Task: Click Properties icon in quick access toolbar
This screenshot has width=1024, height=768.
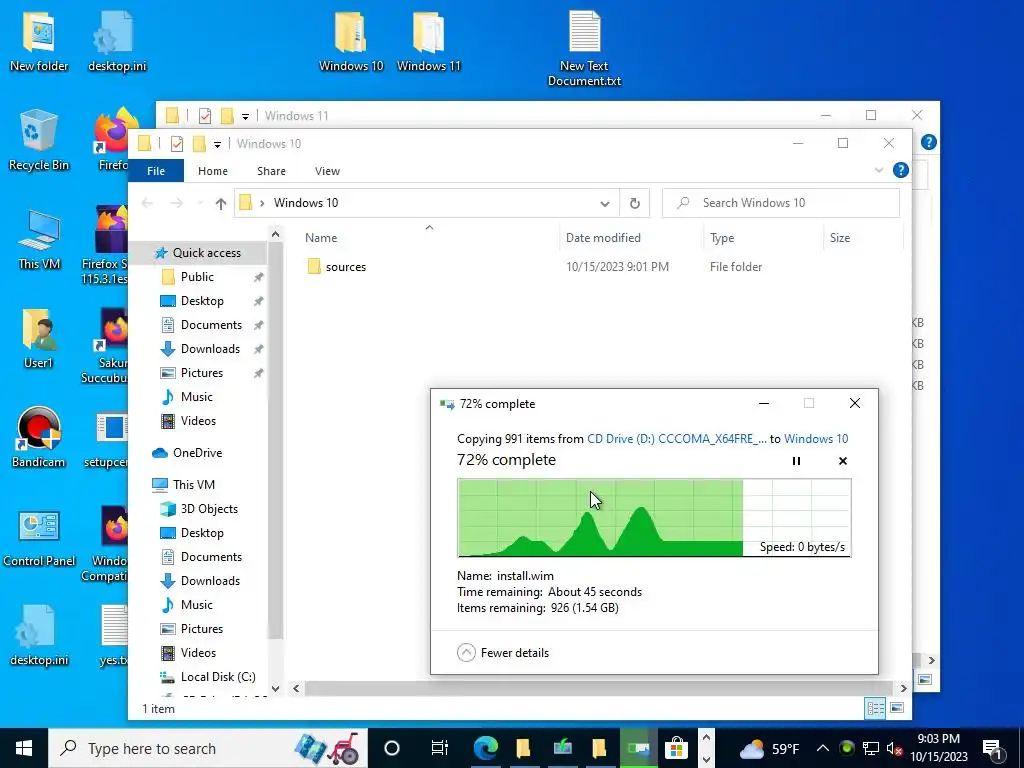Action: [176, 144]
